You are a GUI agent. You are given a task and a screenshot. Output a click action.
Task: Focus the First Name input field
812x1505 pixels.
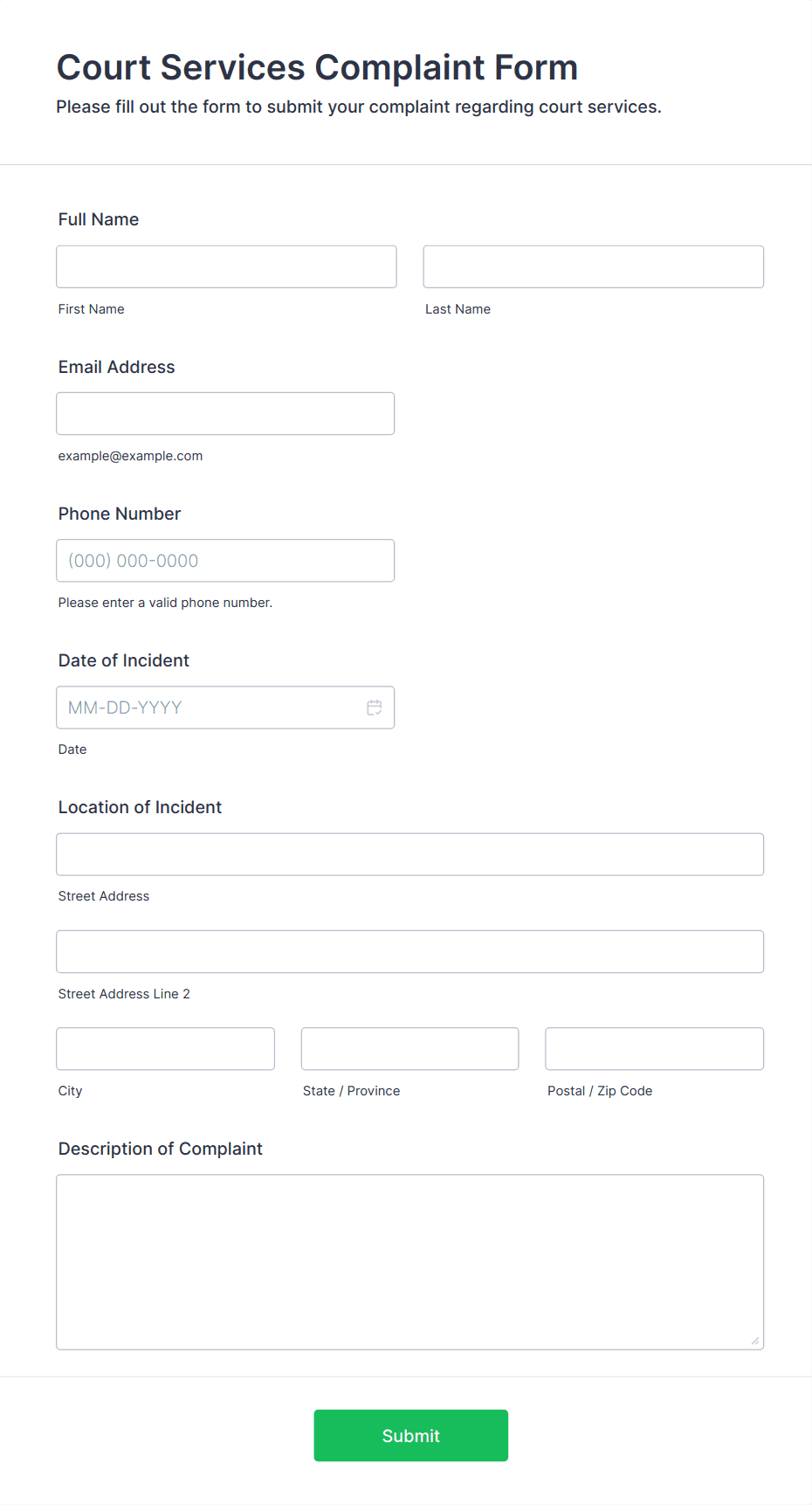click(x=226, y=266)
